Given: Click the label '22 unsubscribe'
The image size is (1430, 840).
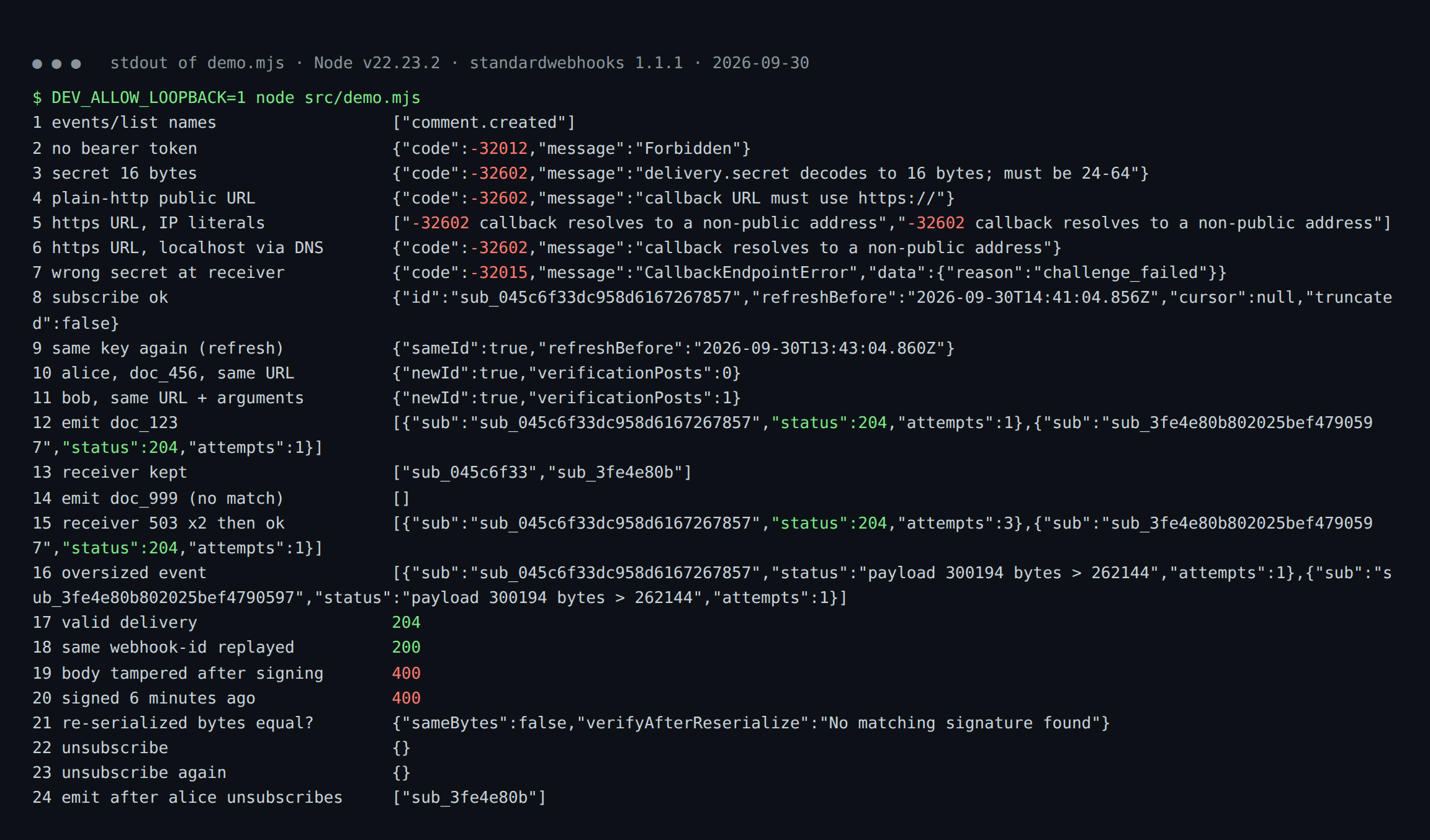Looking at the screenshot, I should 100,748.
